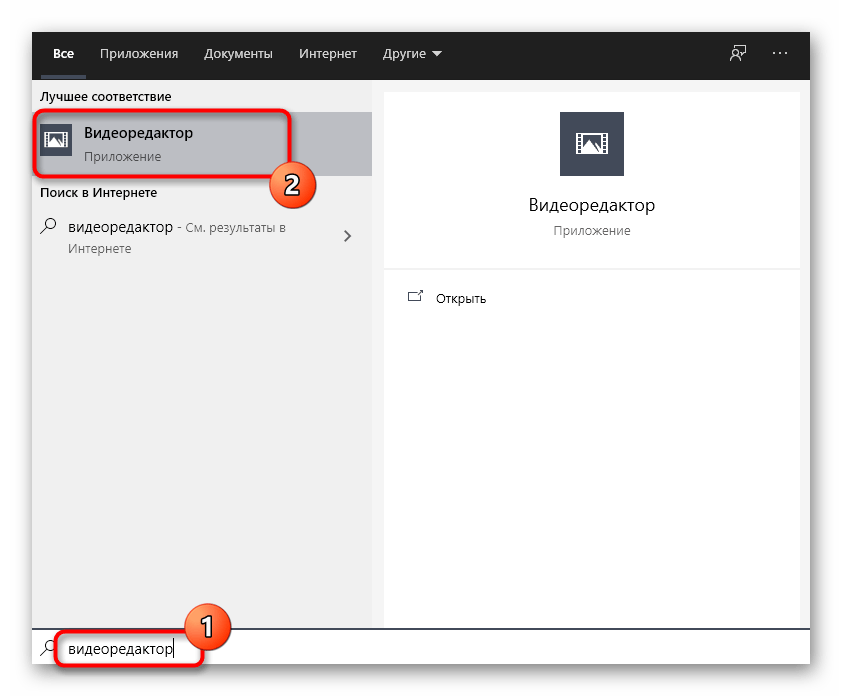Screen dimensions: 842x696
Task: Click the Video editor icon in best match
Action: pyautogui.click(x=57, y=142)
